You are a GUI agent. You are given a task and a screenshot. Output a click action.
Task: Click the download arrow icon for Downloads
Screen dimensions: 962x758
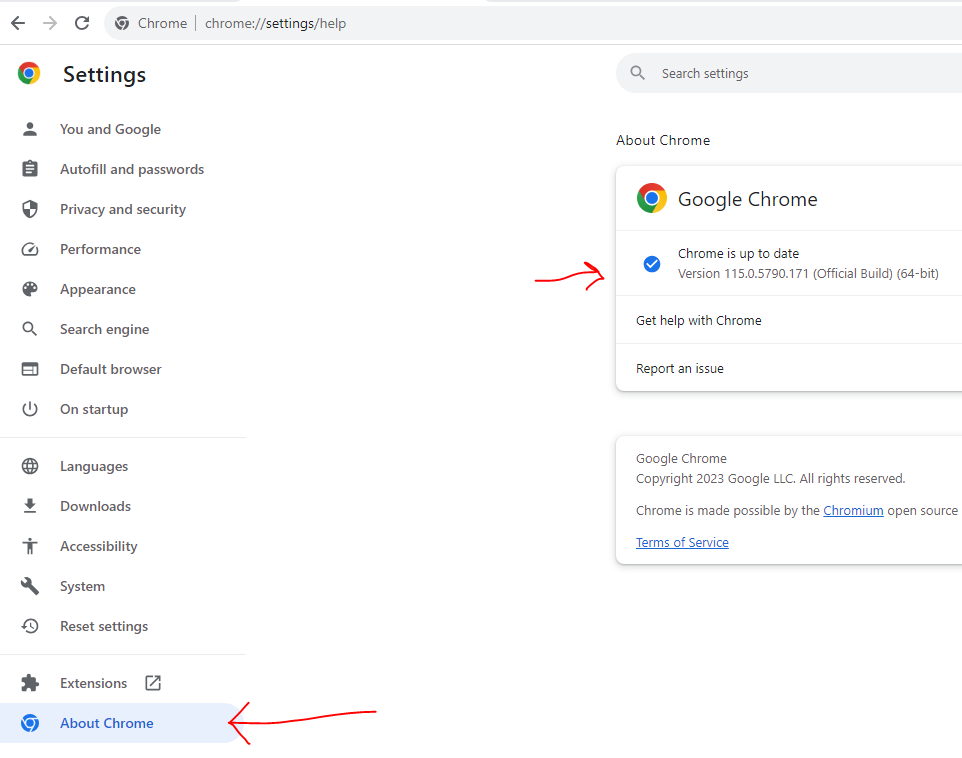click(x=29, y=506)
